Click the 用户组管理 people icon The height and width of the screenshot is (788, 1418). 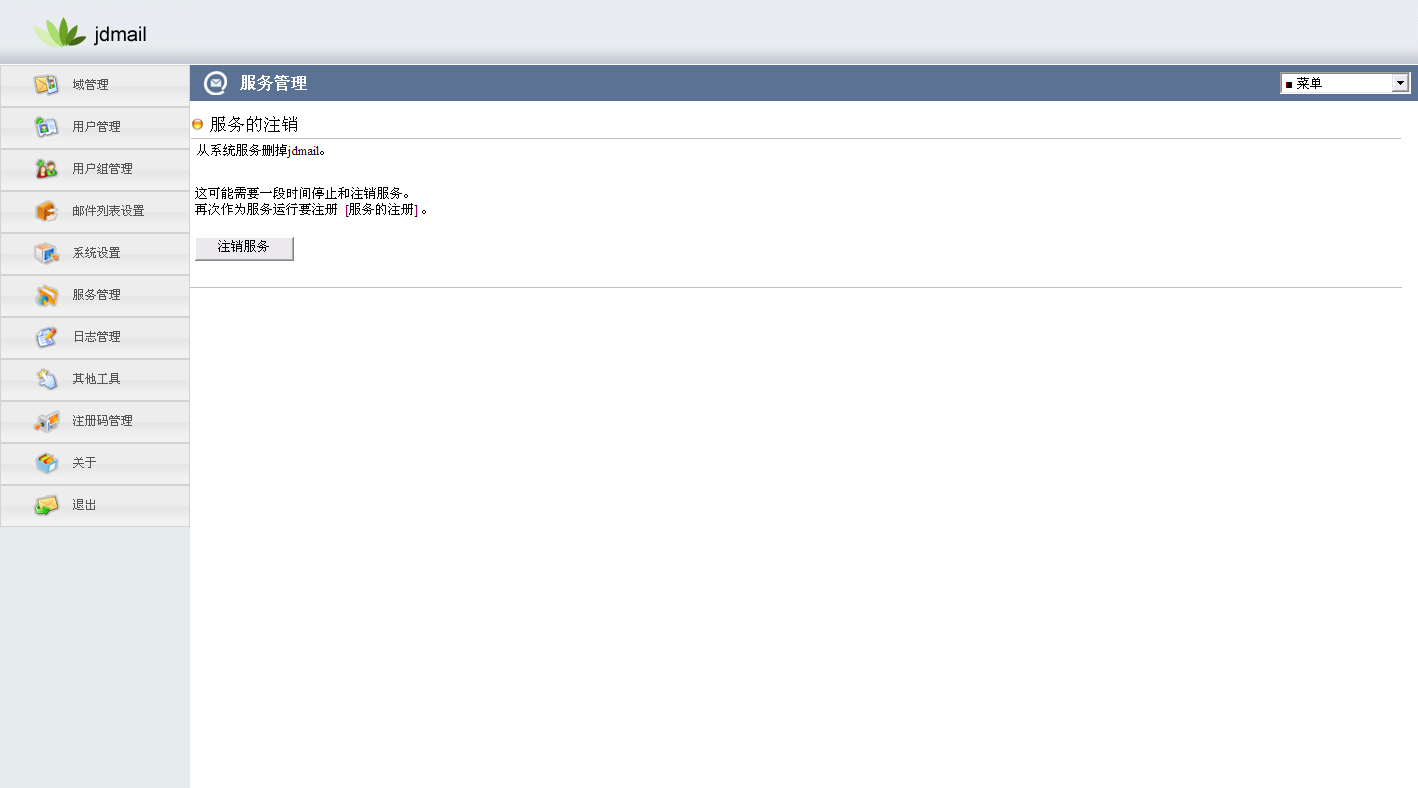pyautogui.click(x=46, y=169)
